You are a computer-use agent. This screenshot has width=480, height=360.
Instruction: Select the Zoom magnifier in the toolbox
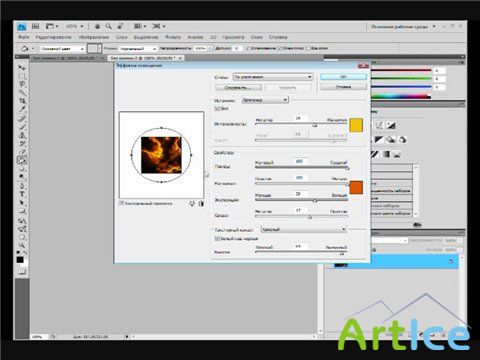click(22, 245)
